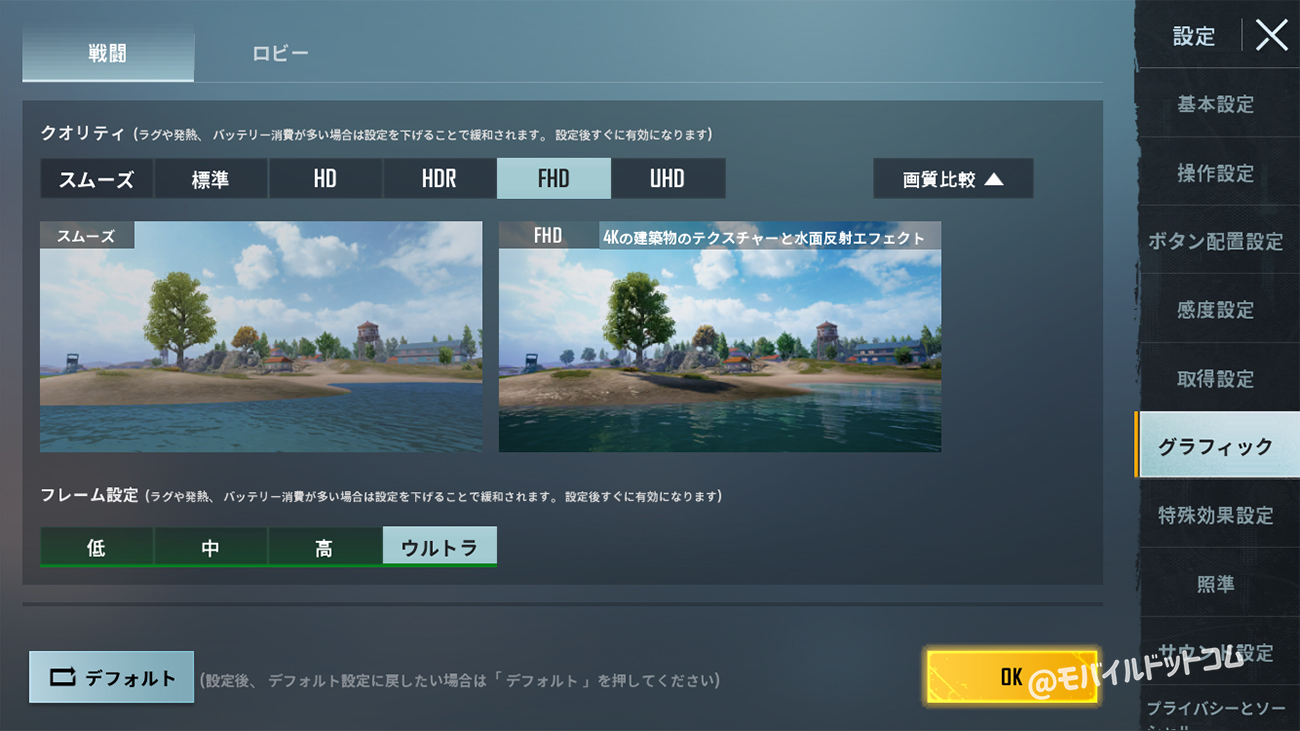This screenshot has height=731, width=1300.
Task: Switch to the ロビー tab
Action: coord(280,53)
